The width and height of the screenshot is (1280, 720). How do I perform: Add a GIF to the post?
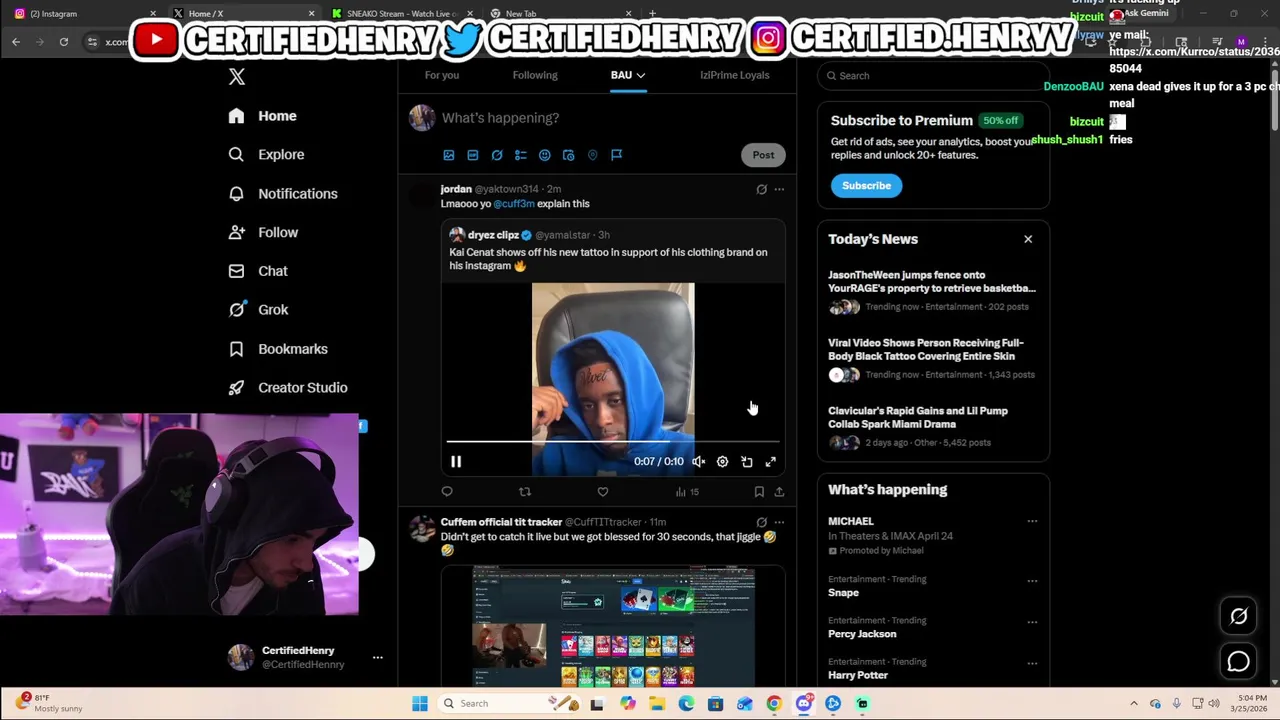coord(473,155)
